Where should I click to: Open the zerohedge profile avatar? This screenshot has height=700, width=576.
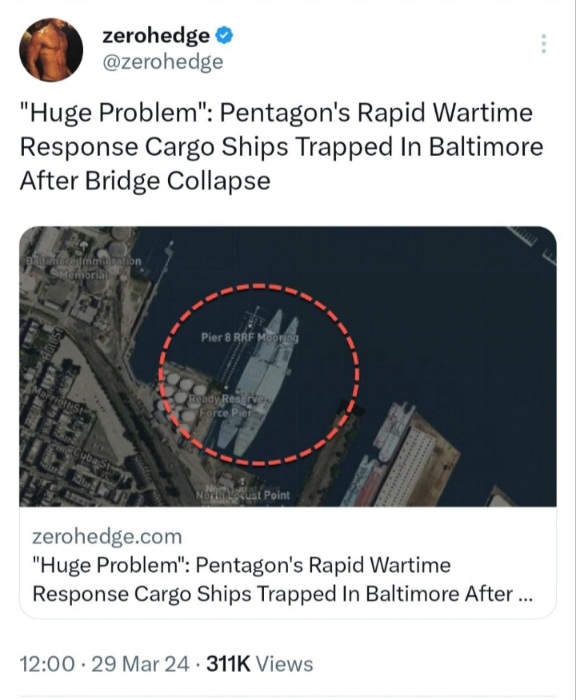coord(50,50)
